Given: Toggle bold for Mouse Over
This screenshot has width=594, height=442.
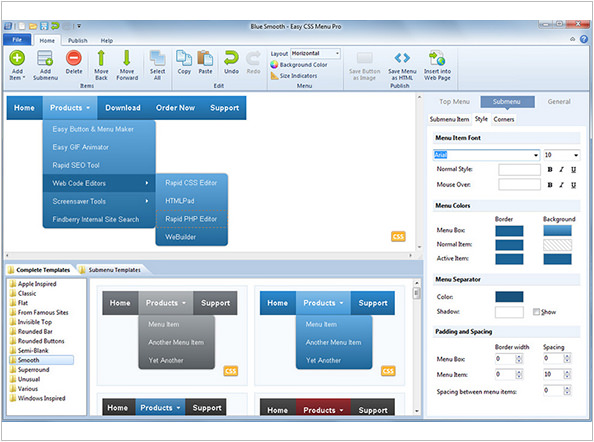Looking at the screenshot, I should click(x=550, y=185).
